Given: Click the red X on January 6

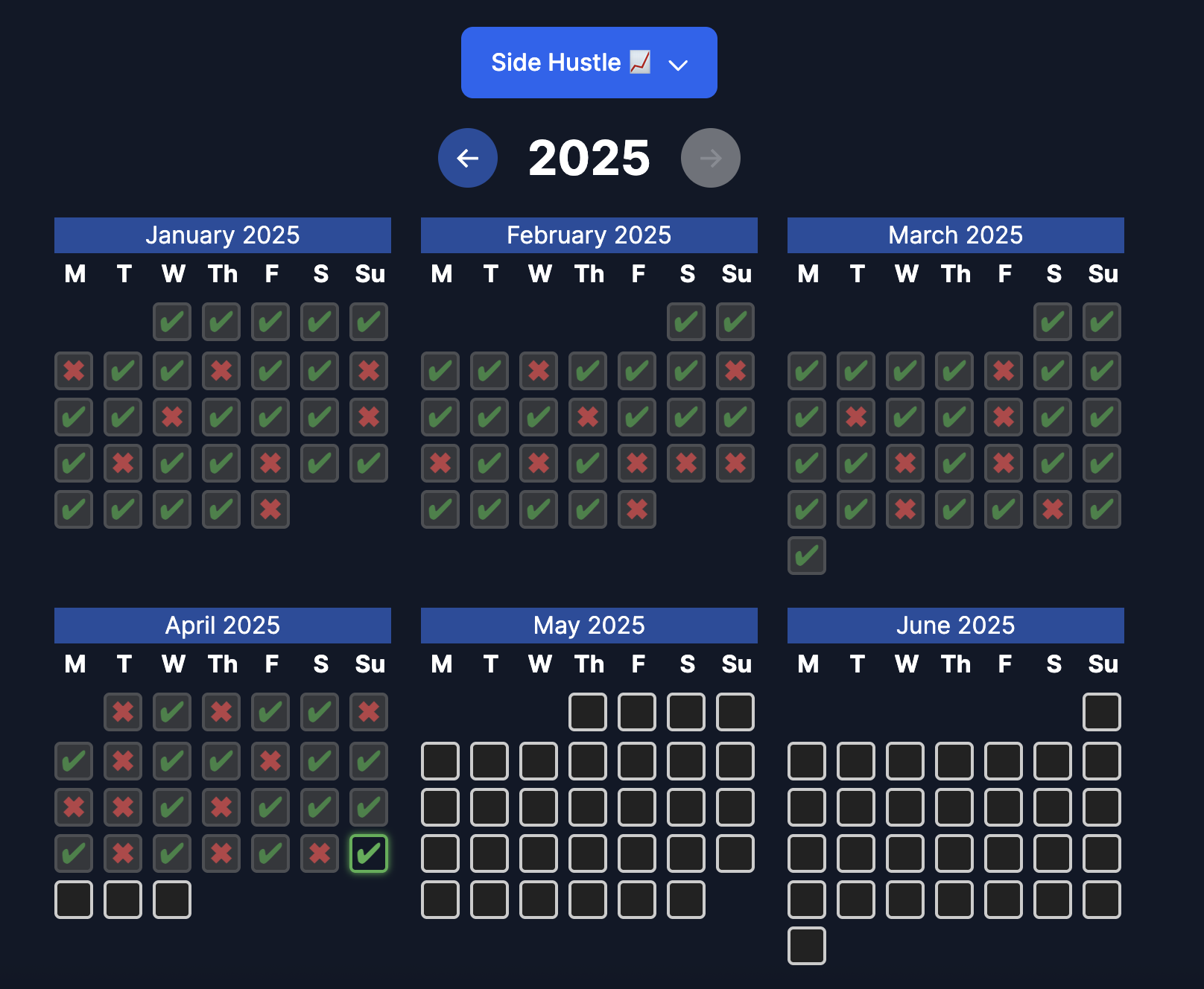Looking at the screenshot, I should (x=74, y=371).
